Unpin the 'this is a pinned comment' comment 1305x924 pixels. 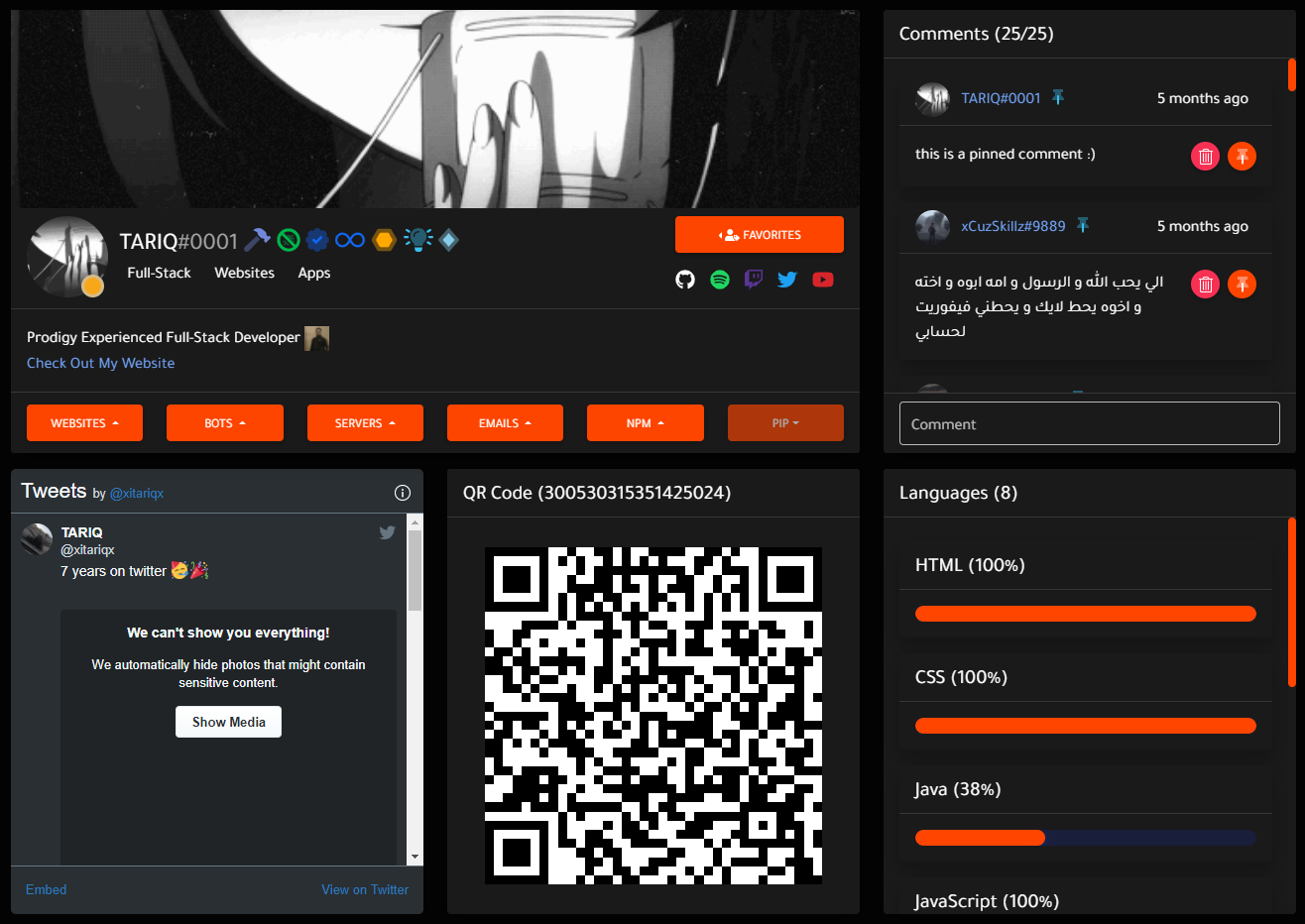point(1242,156)
